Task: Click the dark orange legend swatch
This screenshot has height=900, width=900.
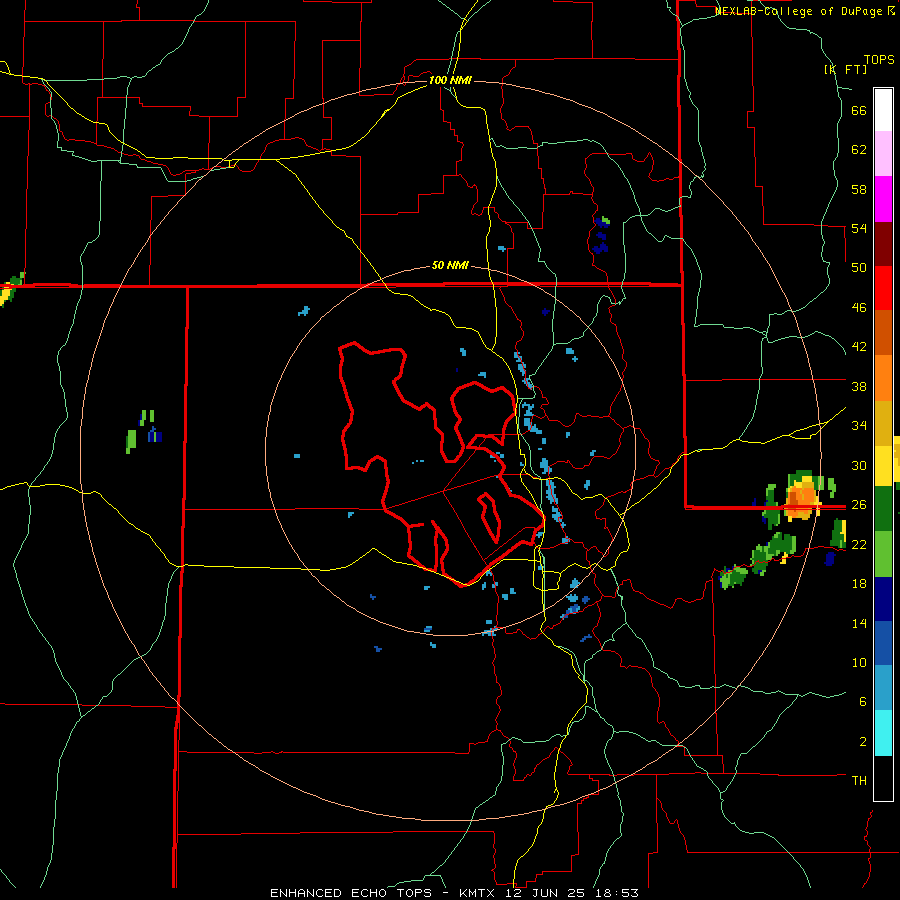Action: 883,333
